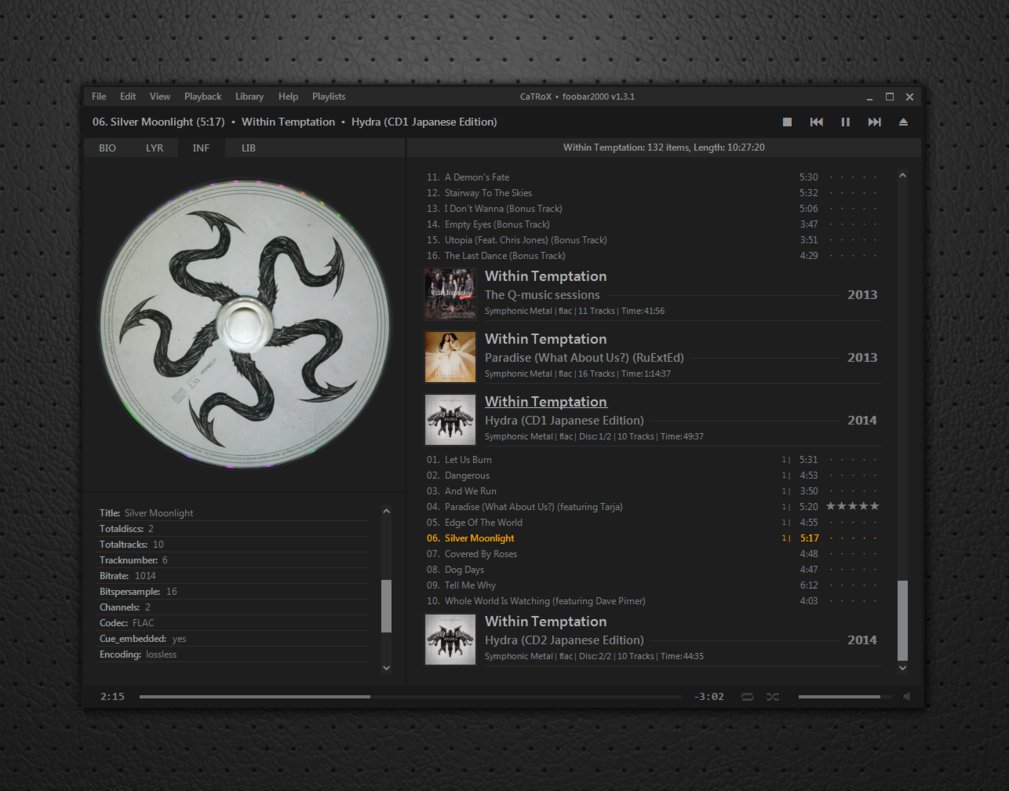1009x791 pixels.
Task: Toggle the repeat playback mode icon
Action: pos(747,696)
